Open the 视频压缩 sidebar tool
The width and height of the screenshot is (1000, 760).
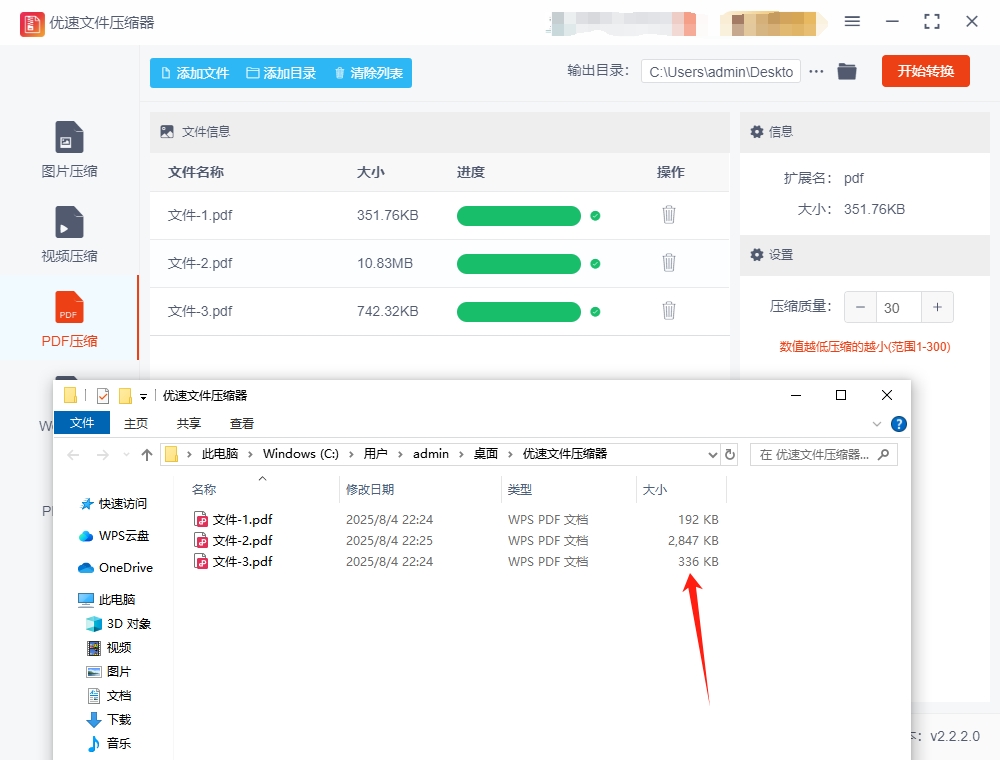pyautogui.click(x=69, y=234)
